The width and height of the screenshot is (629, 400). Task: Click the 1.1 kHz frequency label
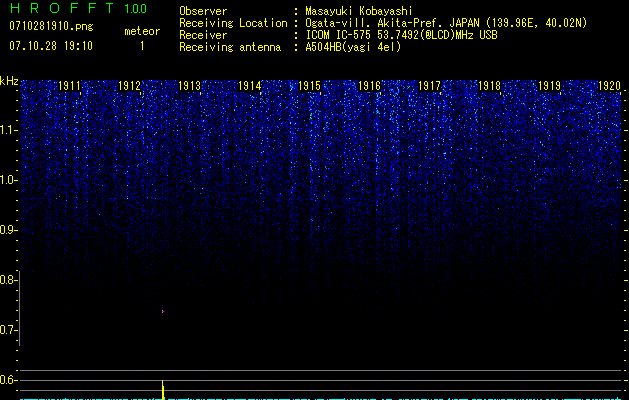click(x=8, y=130)
